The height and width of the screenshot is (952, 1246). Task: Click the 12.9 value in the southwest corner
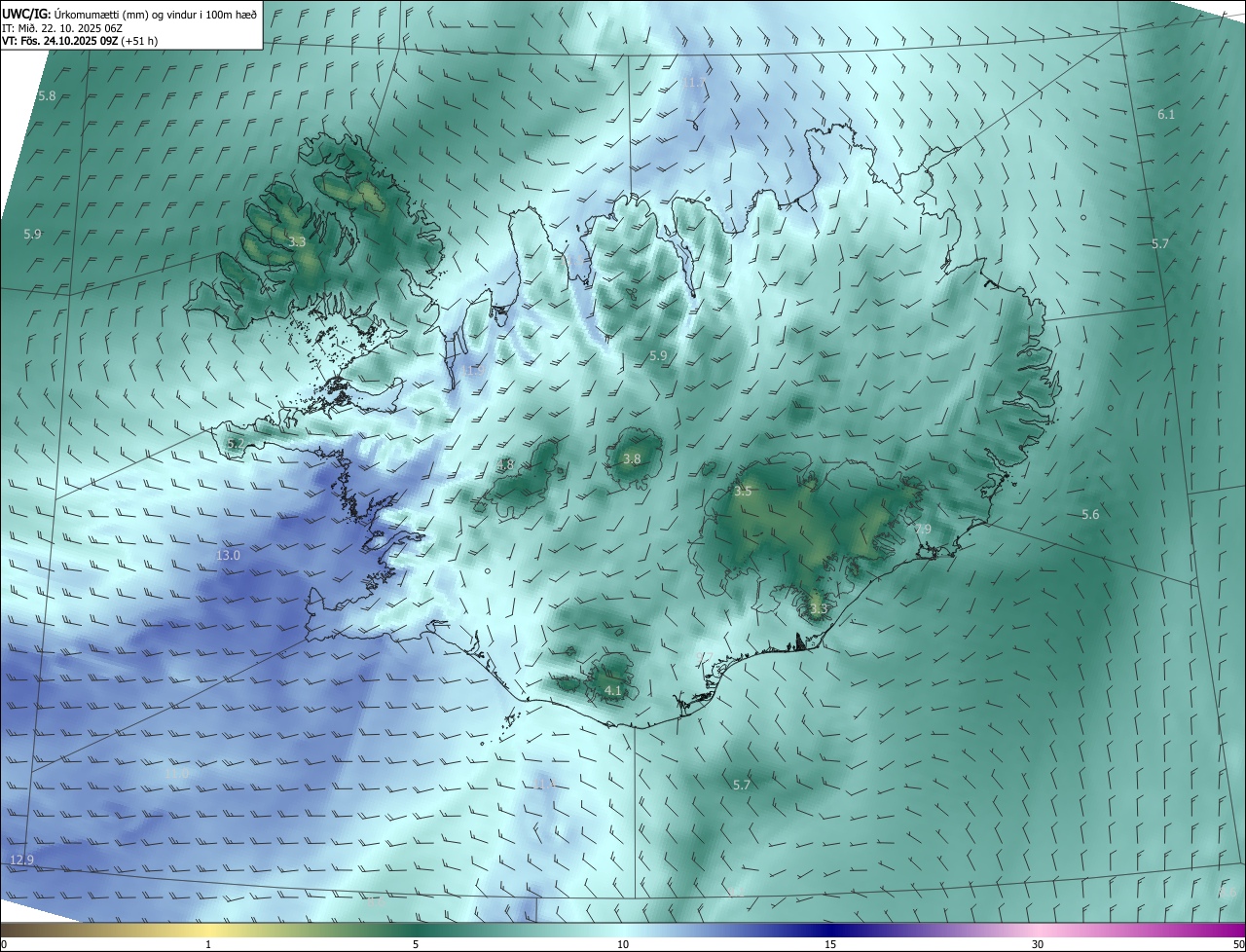coord(21,860)
